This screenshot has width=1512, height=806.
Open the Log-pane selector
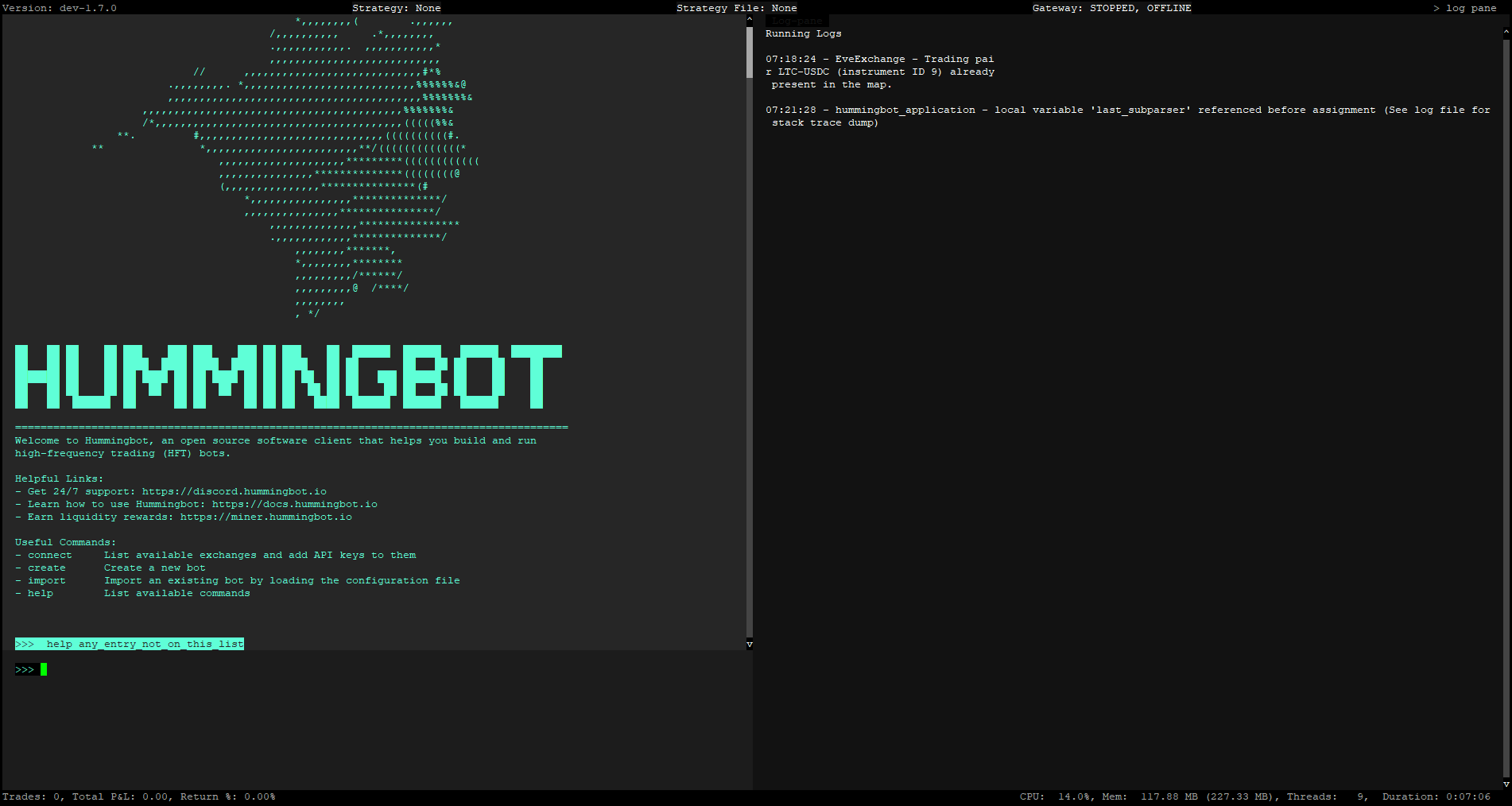tap(797, 21)
